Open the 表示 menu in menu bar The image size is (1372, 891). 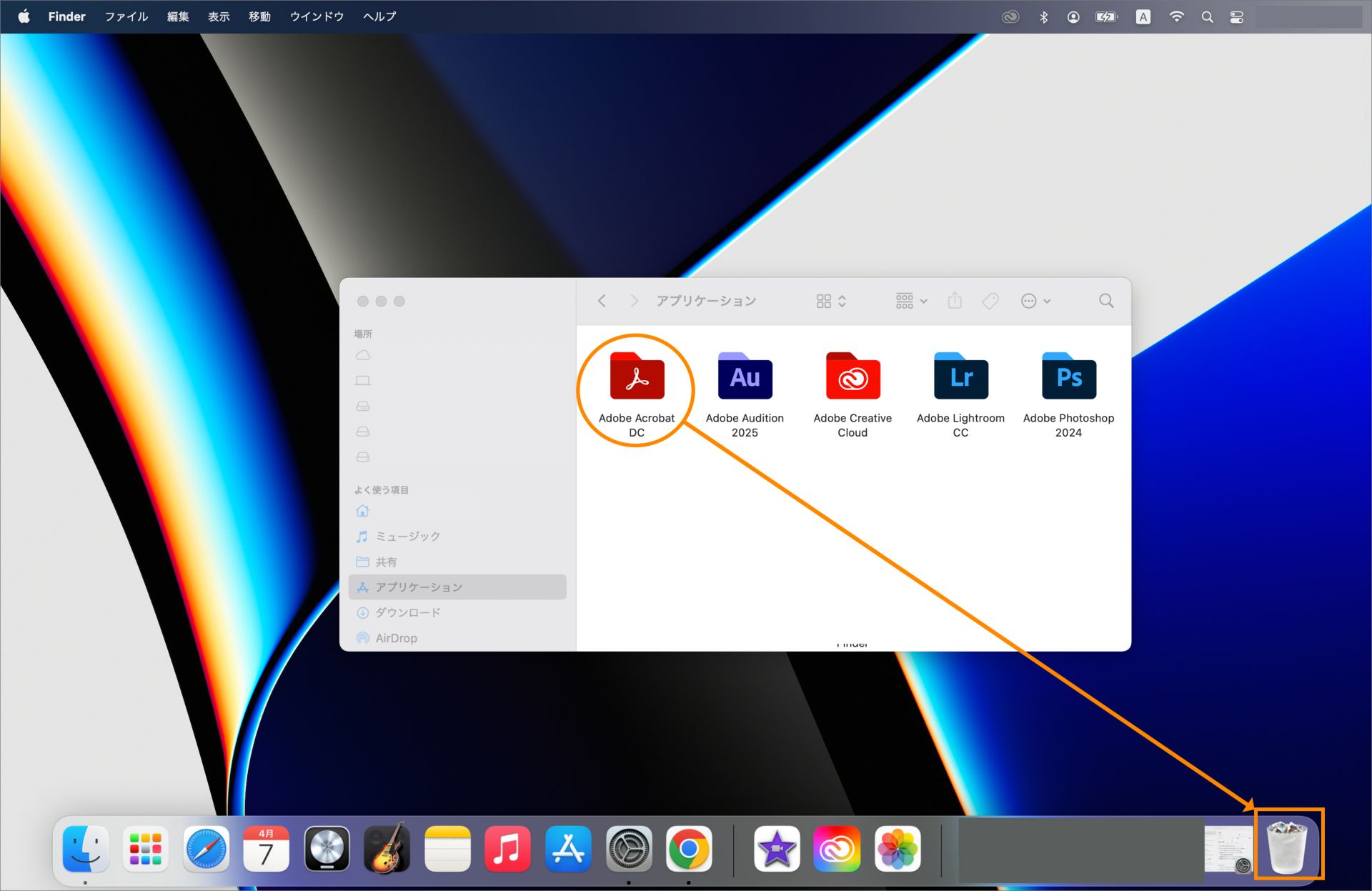pos(219,16)
